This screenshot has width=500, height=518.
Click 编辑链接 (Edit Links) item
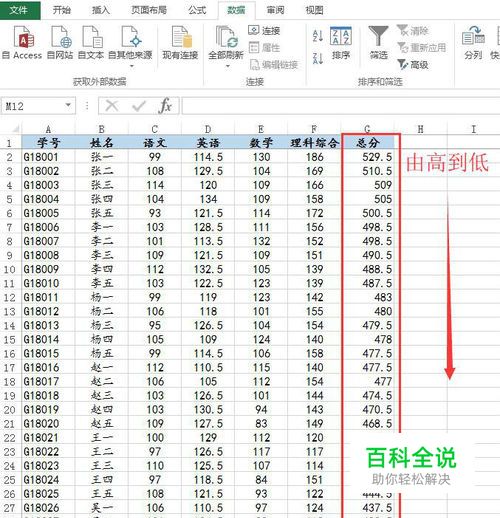coord(273,65)
